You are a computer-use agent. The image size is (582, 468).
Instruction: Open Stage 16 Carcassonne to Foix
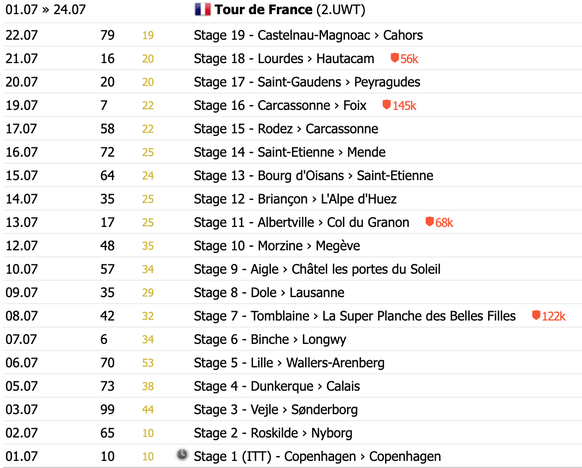[x=280, y=105]
